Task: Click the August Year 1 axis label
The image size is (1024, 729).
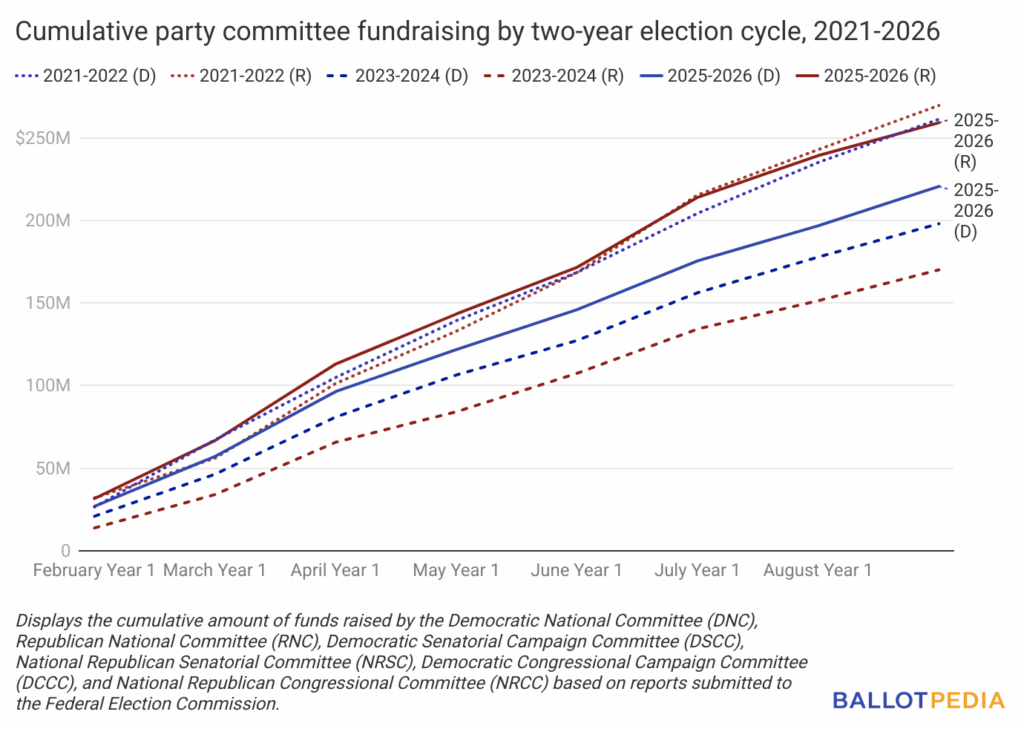Action: click(817, 570)
